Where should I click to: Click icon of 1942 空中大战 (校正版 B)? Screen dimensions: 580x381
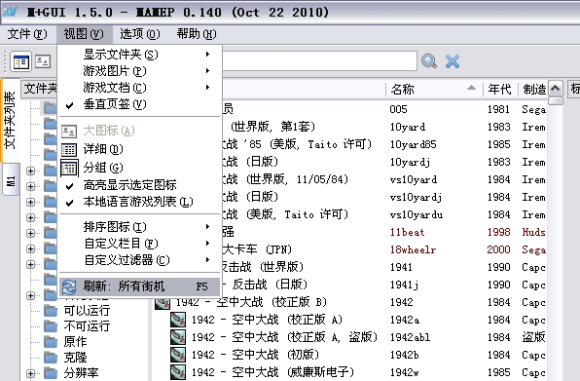click(x=162, y=303)
